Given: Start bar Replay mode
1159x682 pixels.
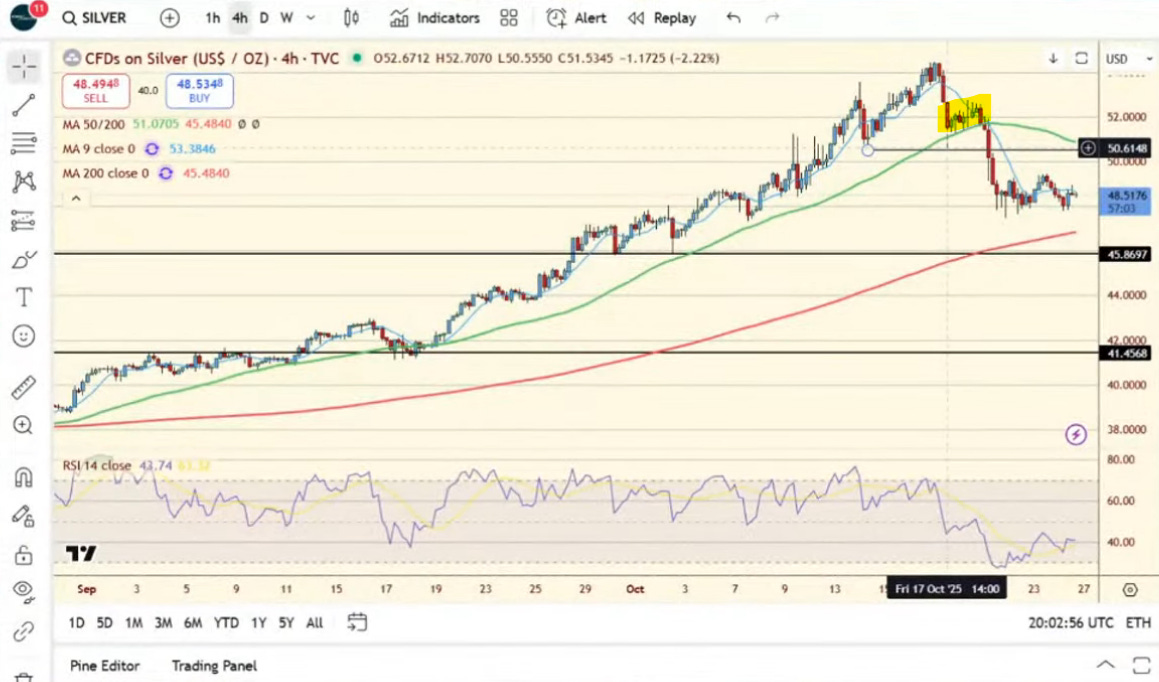Looking at the screenshot, I should coord(662,18).
